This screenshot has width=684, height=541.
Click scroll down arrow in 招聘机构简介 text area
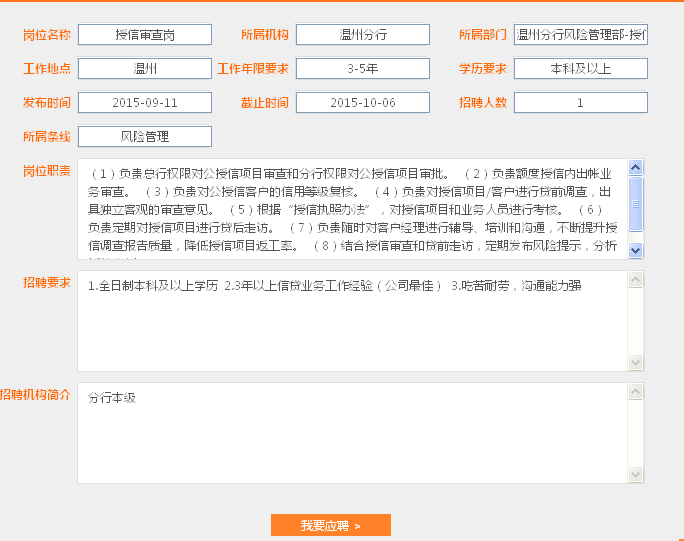pos(636,473)
